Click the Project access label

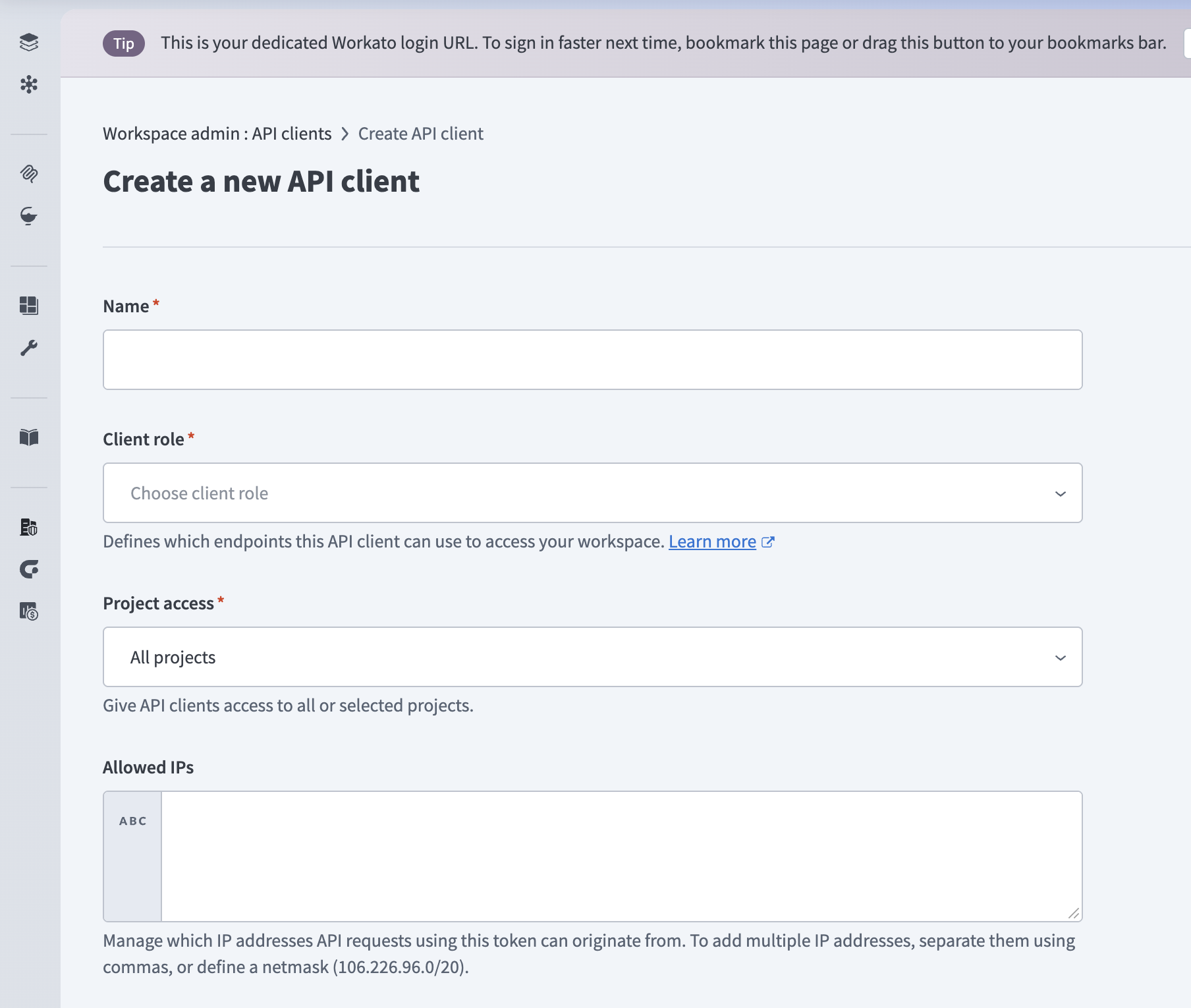click(159, 603)
